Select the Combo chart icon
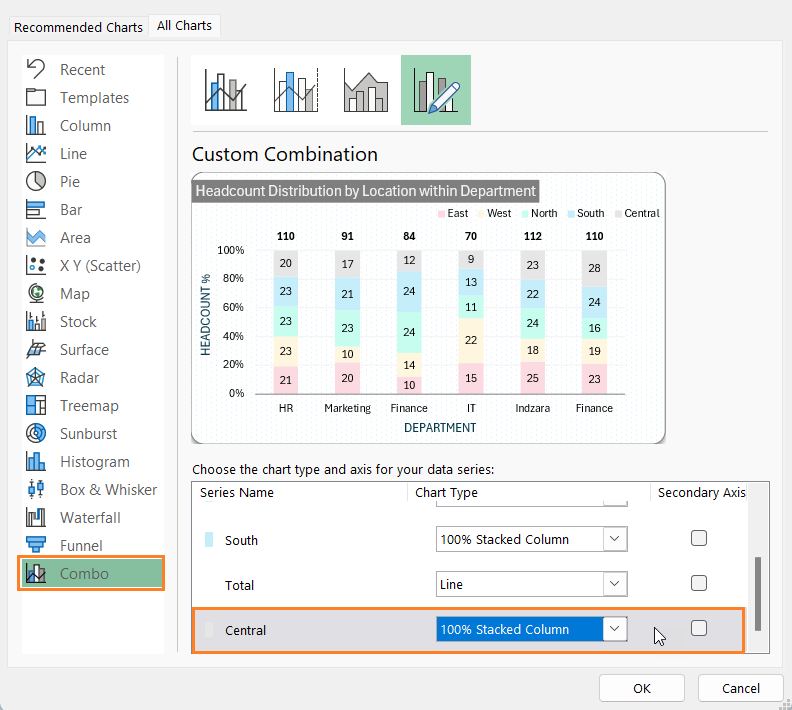This screenshot has width=792, height=710. pos(36,573)
